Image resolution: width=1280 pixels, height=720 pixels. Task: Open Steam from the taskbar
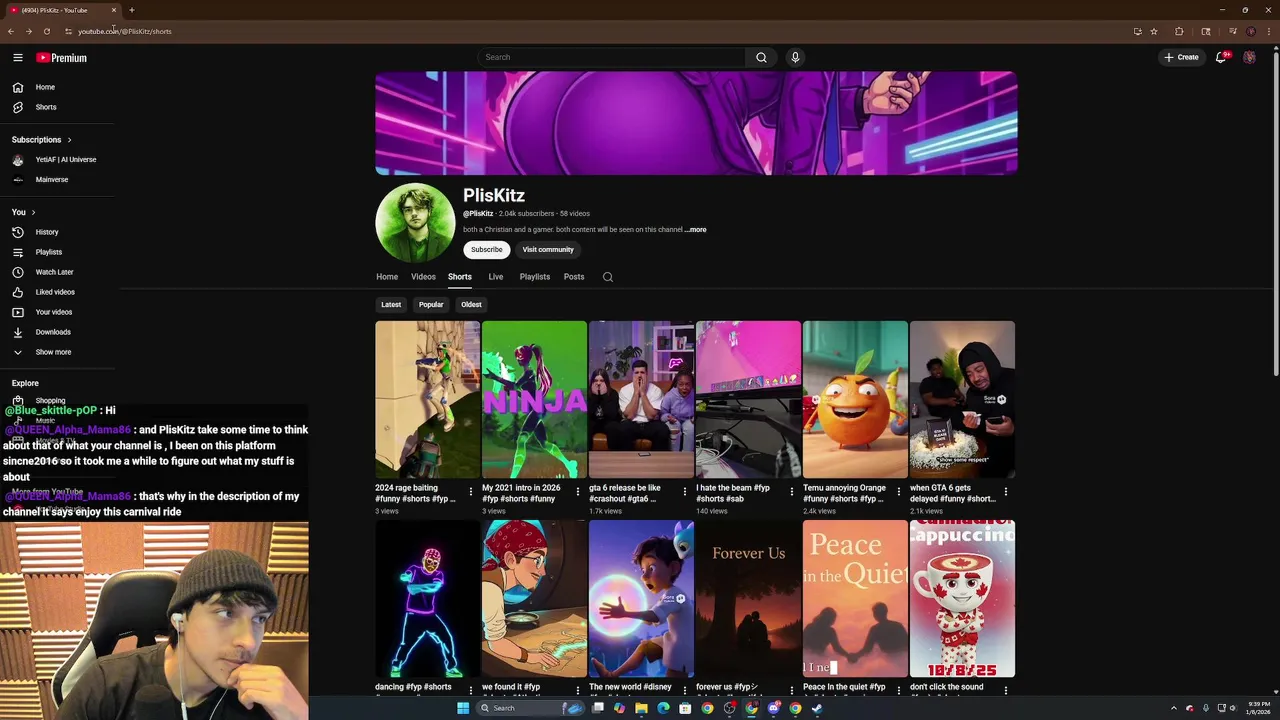pos(817,708)
